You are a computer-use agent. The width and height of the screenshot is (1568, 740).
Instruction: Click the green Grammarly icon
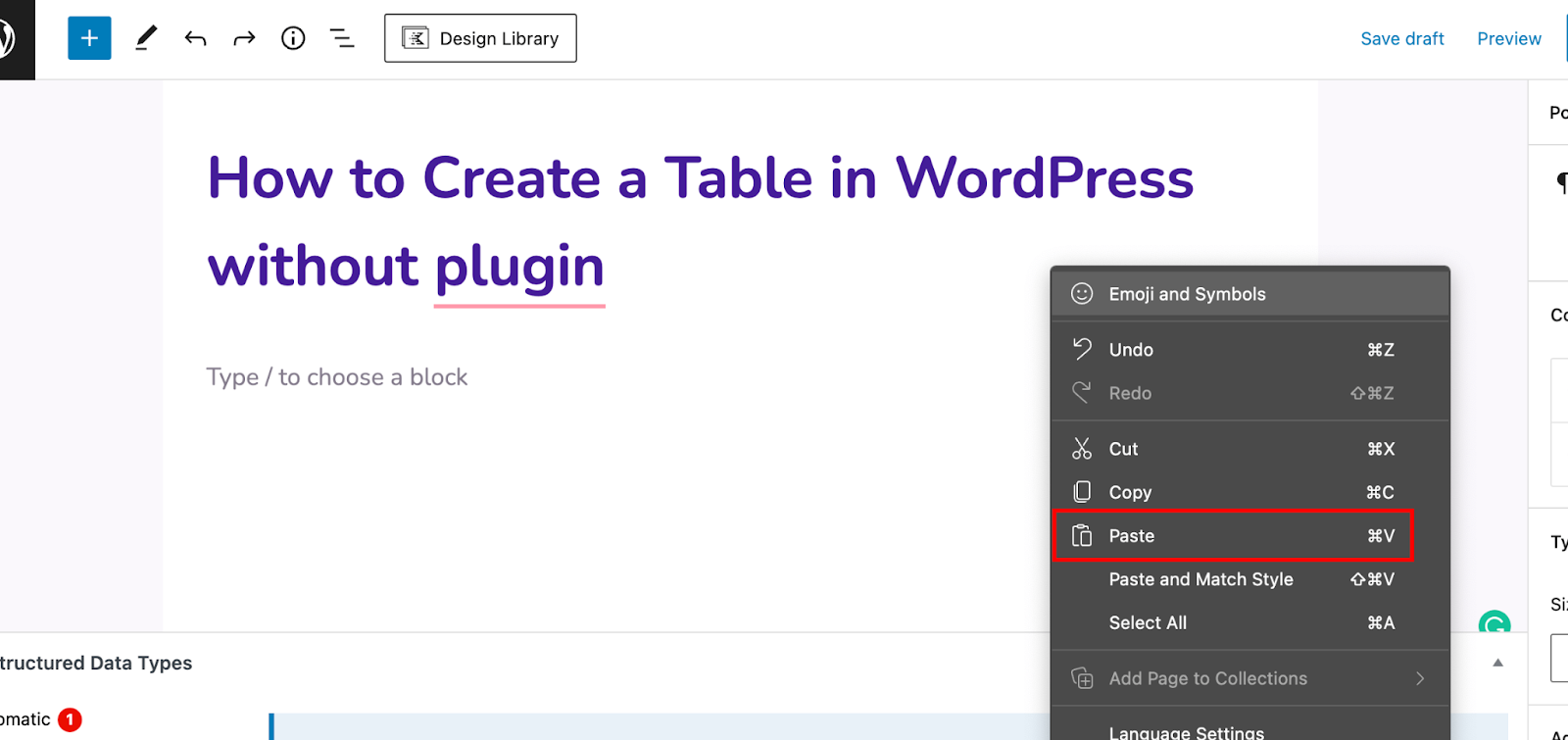1494,622
